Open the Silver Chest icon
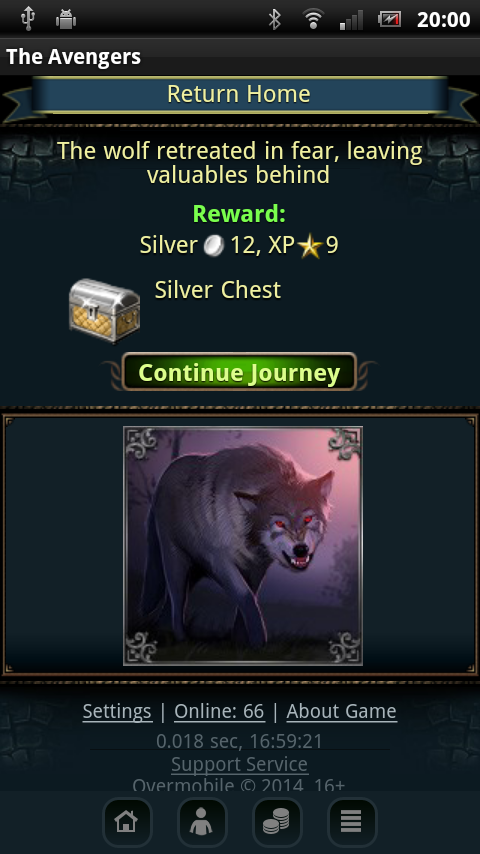Screen dimensions: 480x854 tap(104, 310)
